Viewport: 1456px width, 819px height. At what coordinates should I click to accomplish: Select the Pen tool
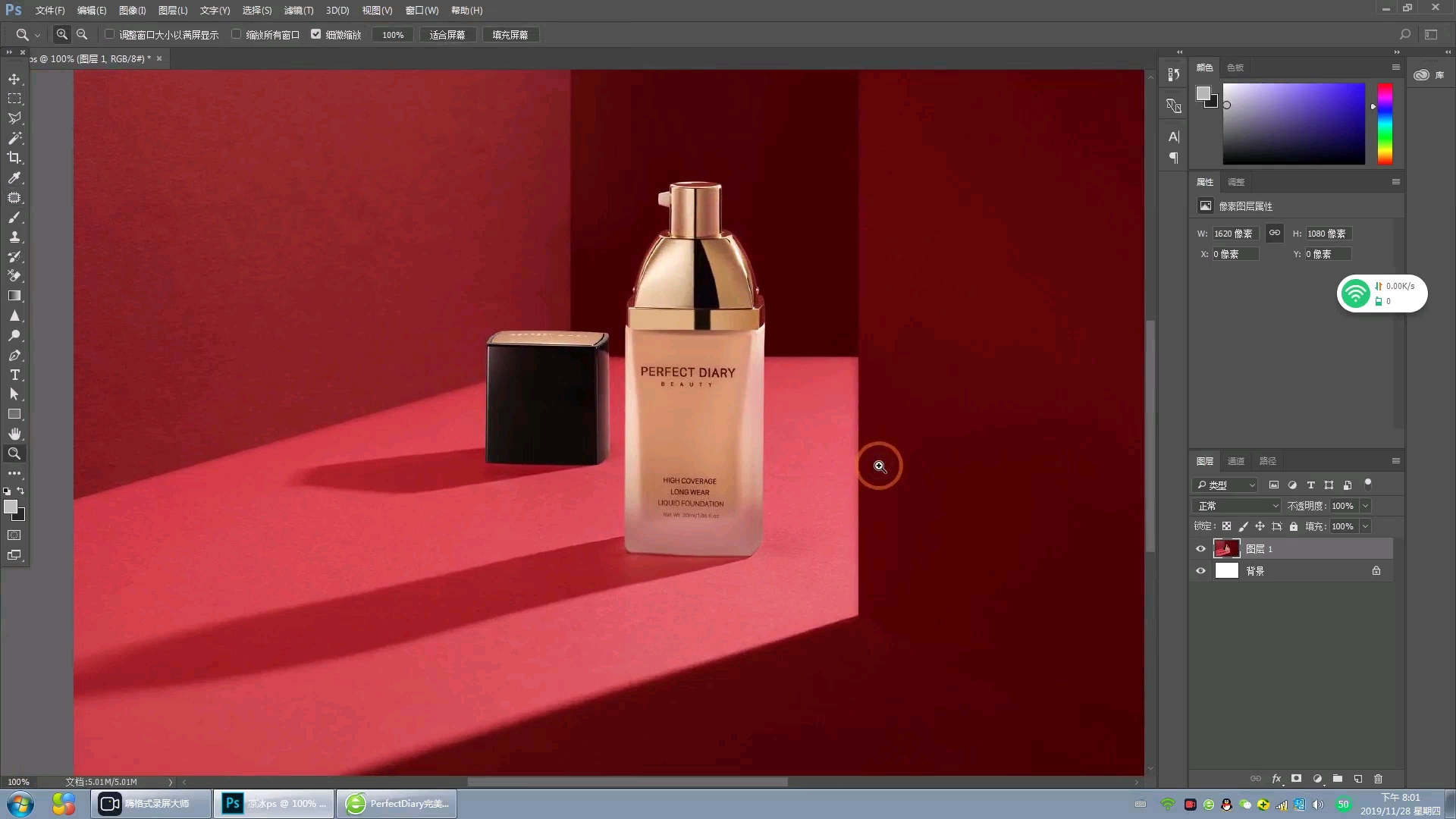point(14,355)
